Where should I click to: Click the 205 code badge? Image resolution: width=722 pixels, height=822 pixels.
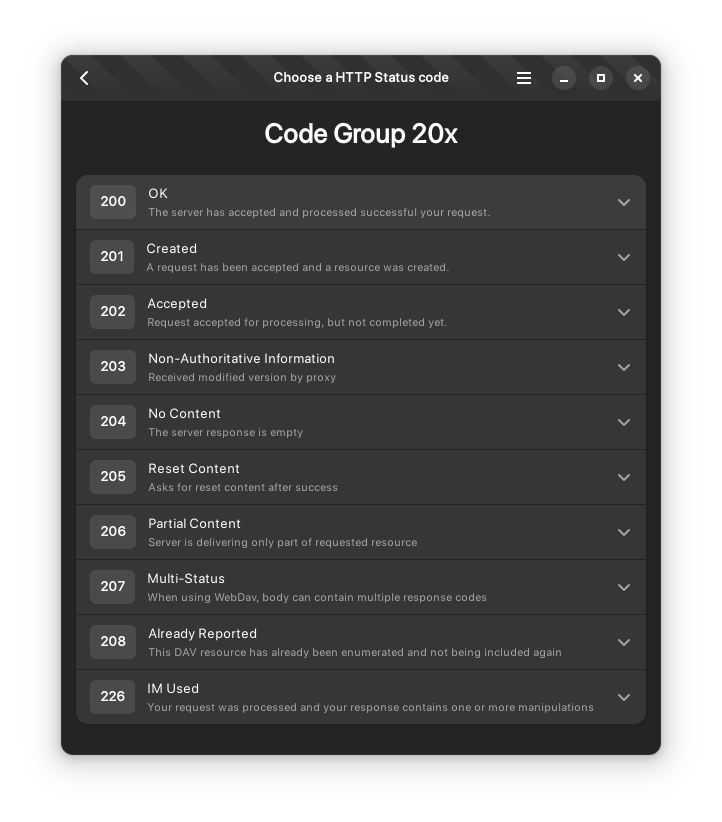[113, 477]
